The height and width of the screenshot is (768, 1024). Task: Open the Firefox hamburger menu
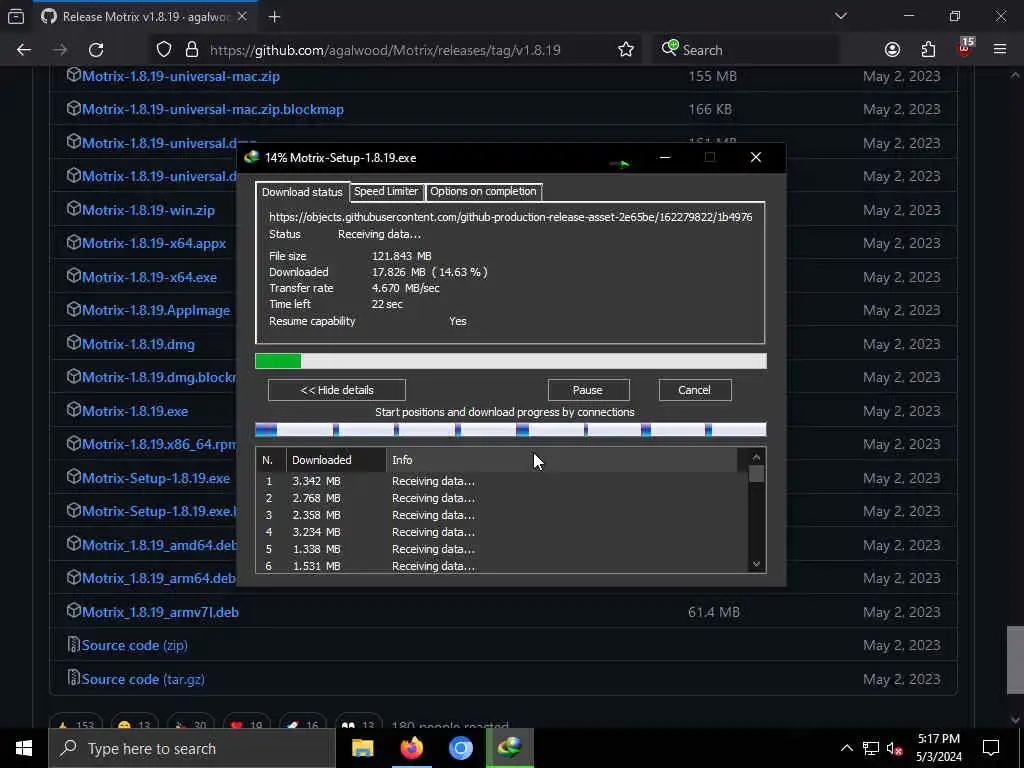(1000, 50)
